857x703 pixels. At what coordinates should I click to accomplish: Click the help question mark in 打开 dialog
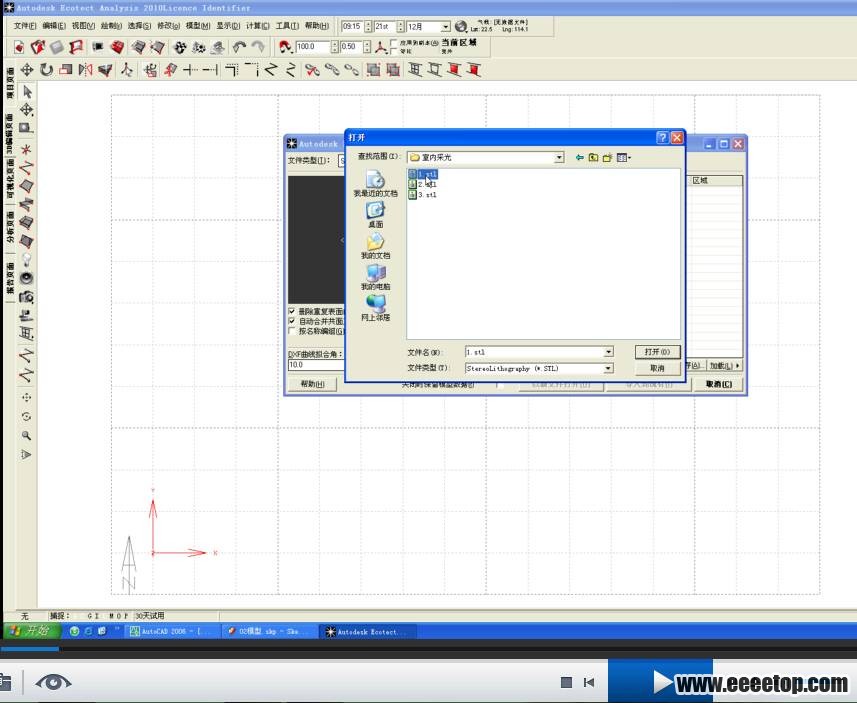pos(662,137)
